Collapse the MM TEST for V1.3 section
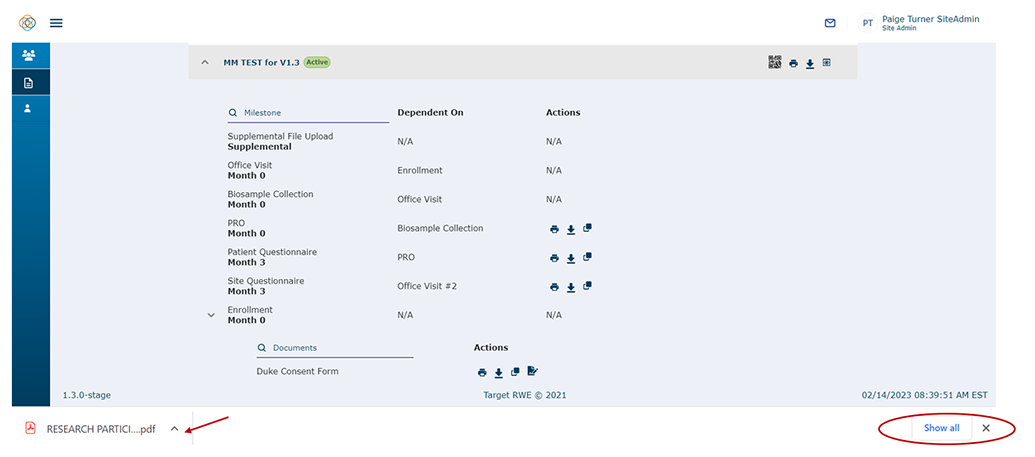Viewport: 1035px width, 457px height. point(205,62)
